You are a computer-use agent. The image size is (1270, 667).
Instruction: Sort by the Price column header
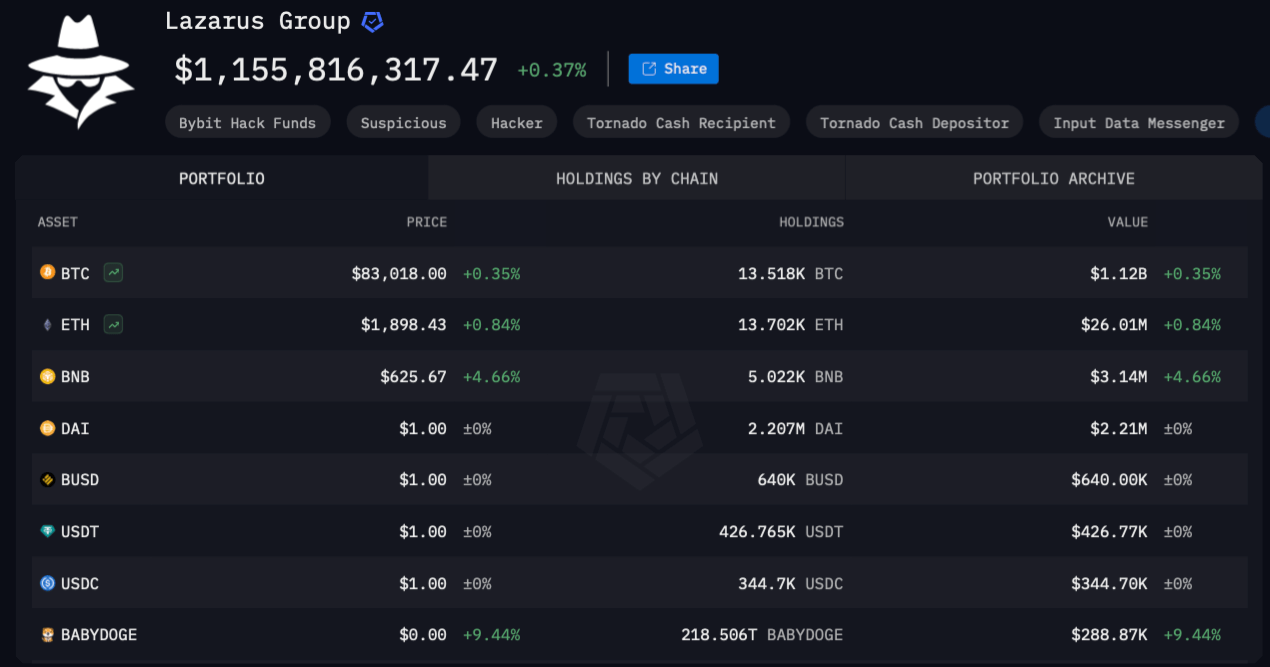[426, 222]
